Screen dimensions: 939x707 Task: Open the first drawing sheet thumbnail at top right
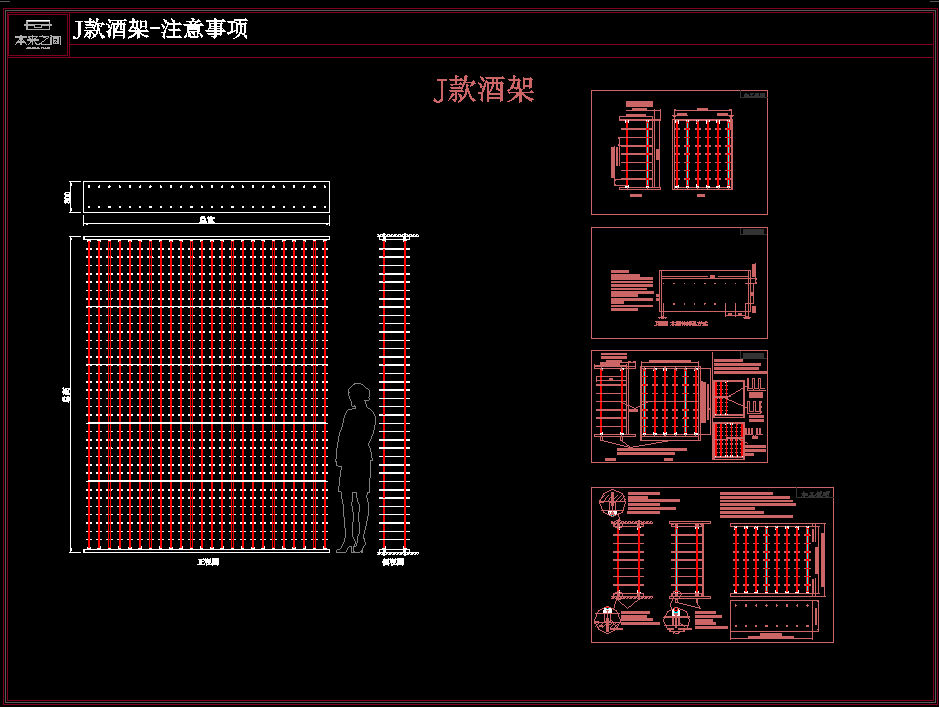tap(679, 152)
